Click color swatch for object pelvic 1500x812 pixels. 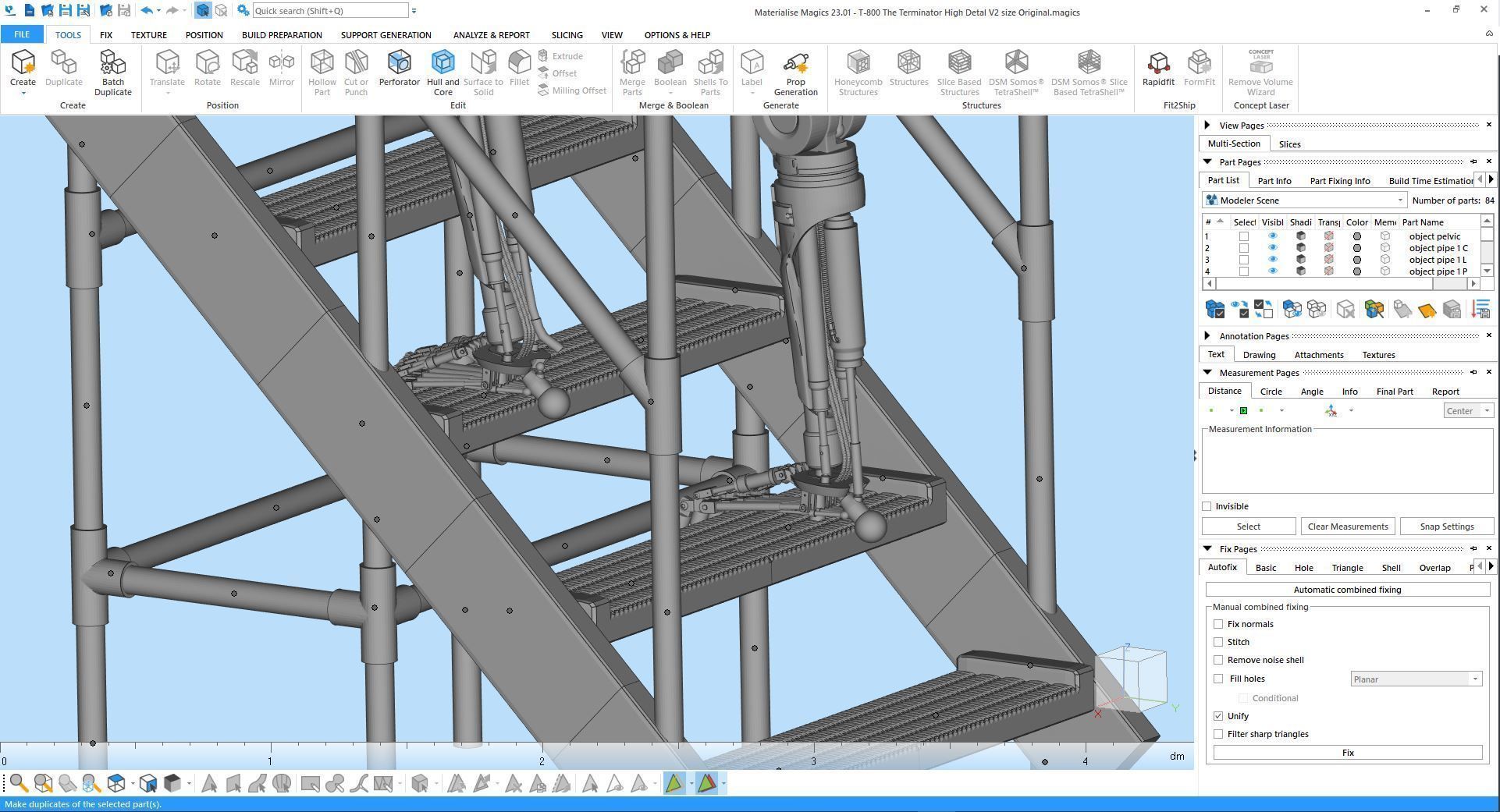point(1357,236)
